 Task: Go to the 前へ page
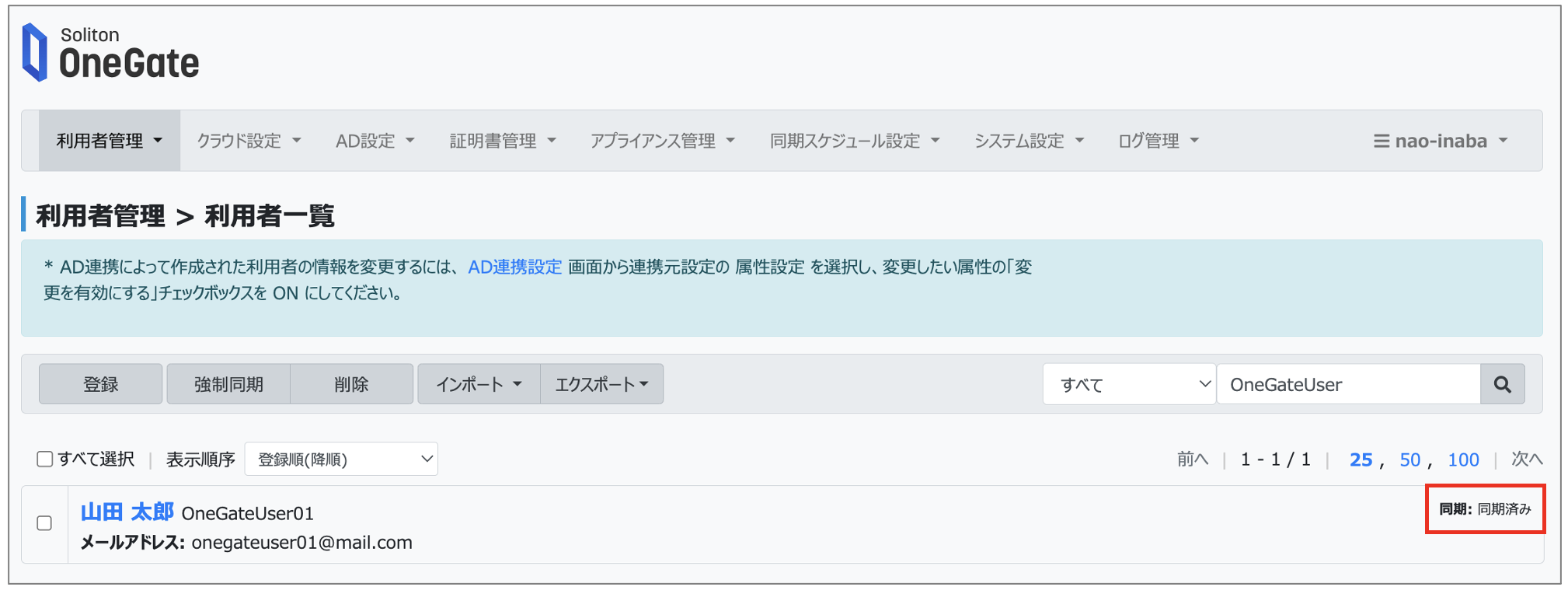click(x=1193, y=459)
